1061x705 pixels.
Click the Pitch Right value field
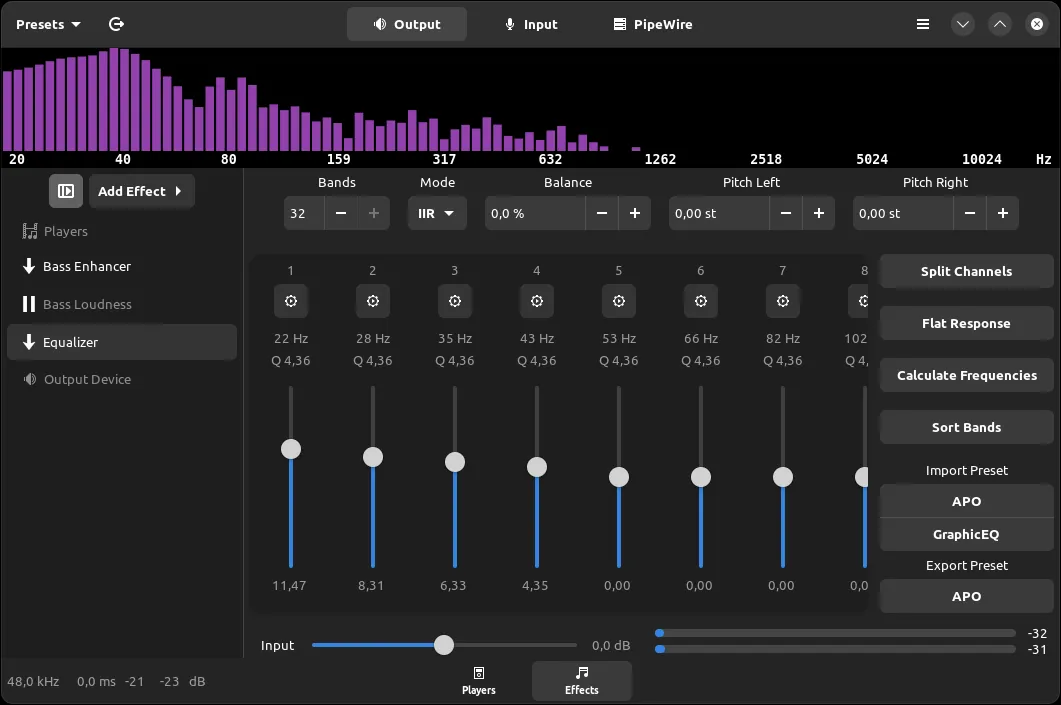(903, 213)
